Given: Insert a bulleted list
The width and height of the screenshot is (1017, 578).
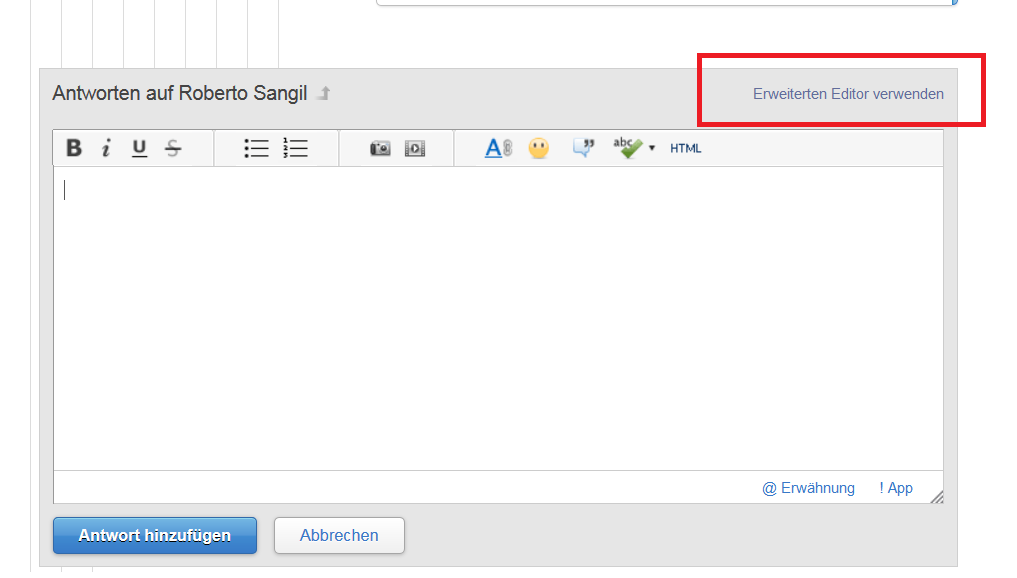Looking at the screenshot, I should (256, 148).
